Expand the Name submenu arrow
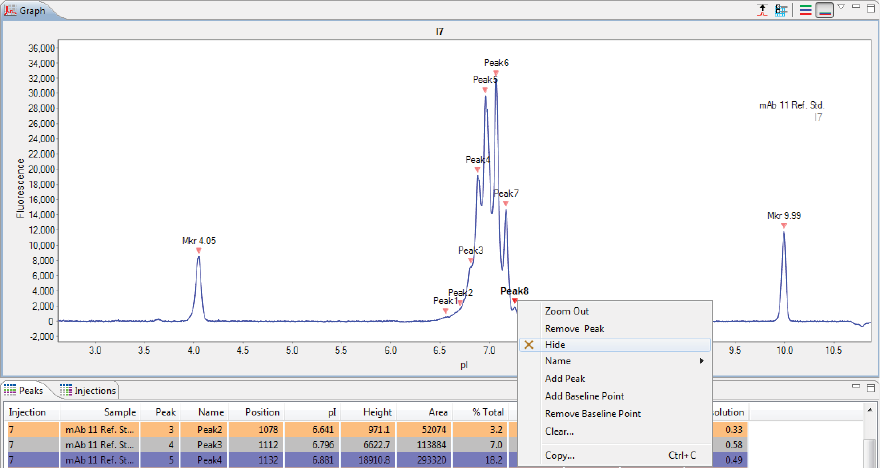 click(699, 361)
